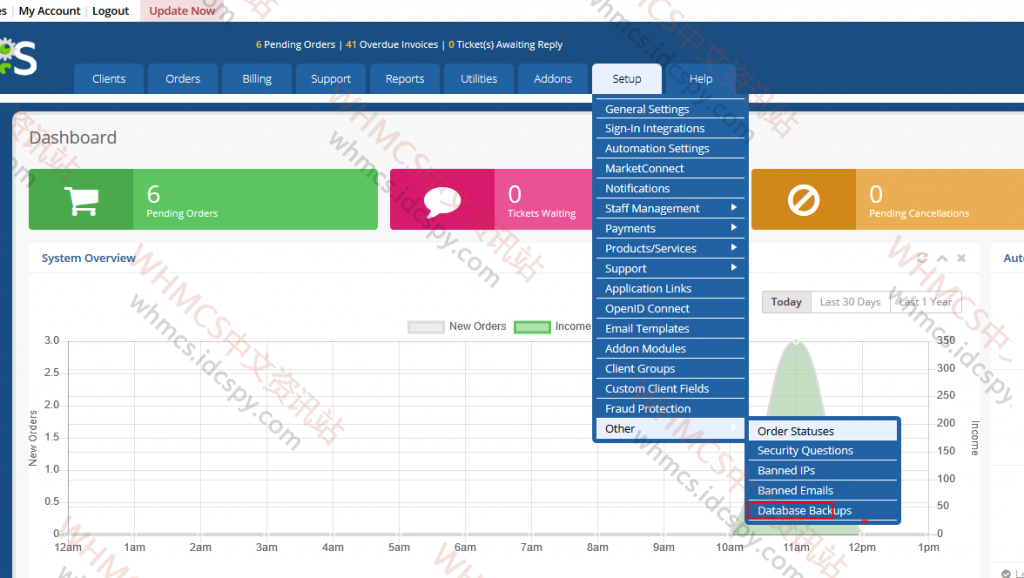Click the Pending Cancellations prohibited-circle icon

pyautogui.click(x=803, y=200)
